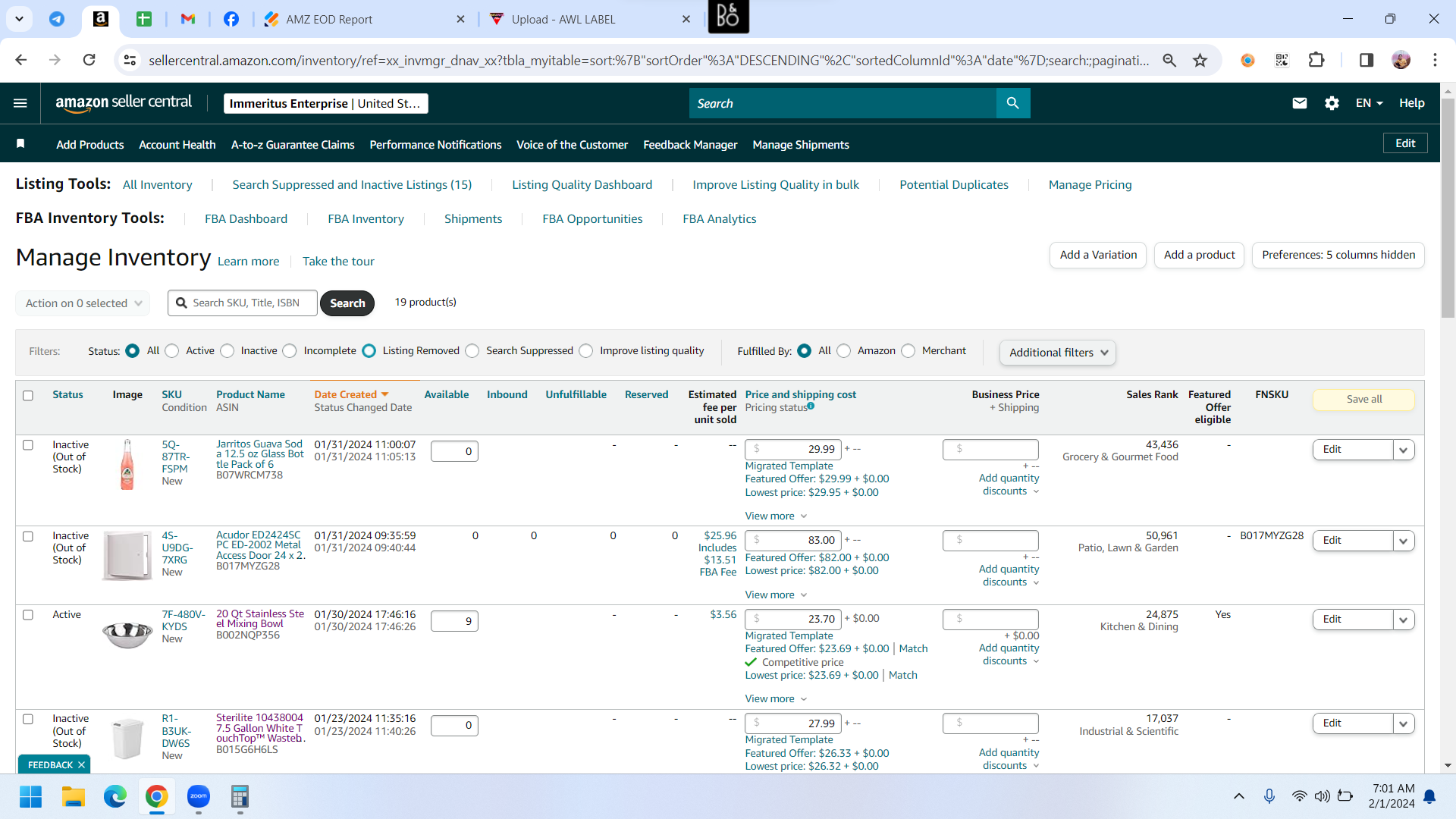Bookmark page with the star icon
The image size is (1456, 819).
point(1200,60)
